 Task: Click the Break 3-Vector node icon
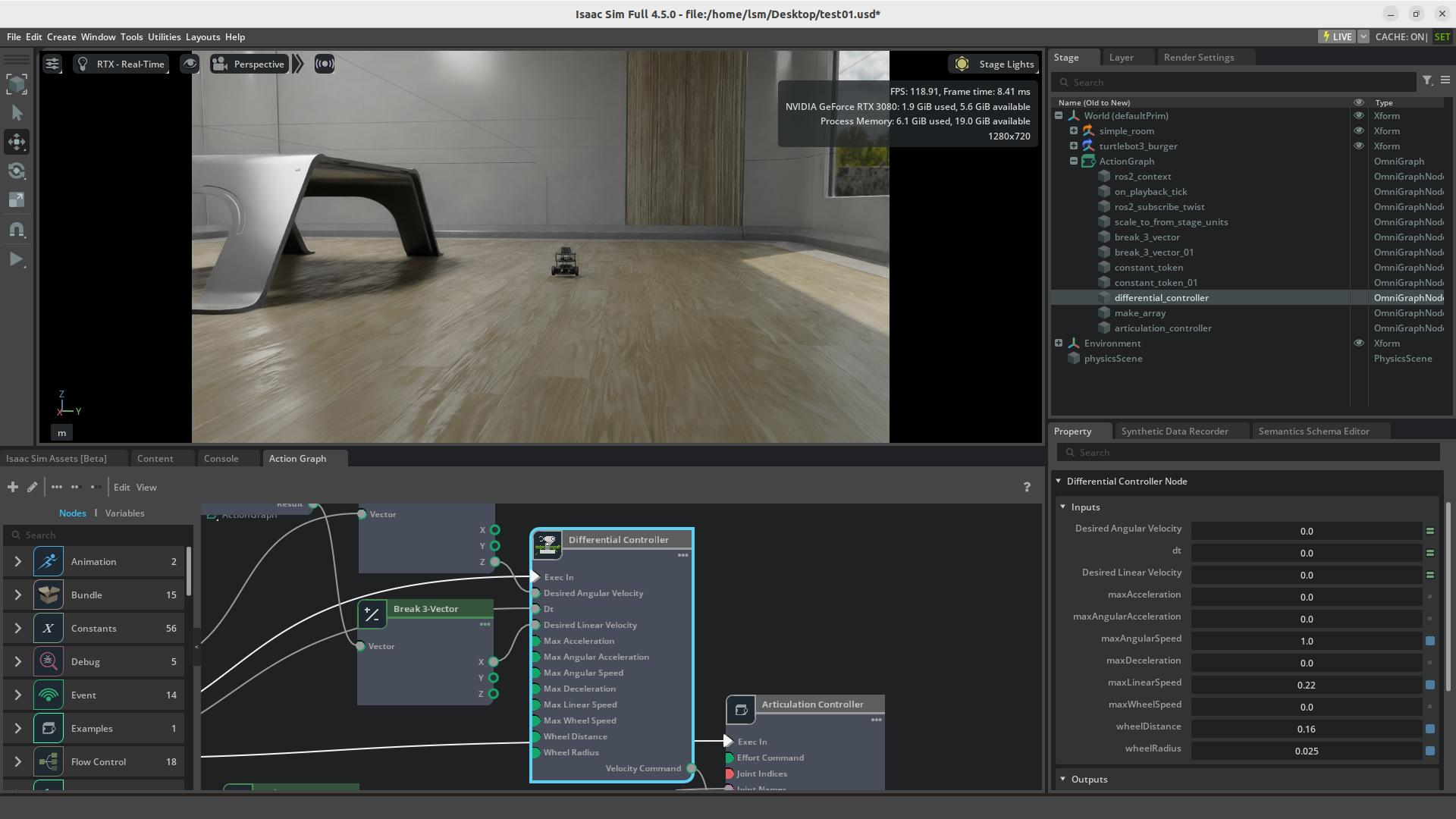(372, 615)
